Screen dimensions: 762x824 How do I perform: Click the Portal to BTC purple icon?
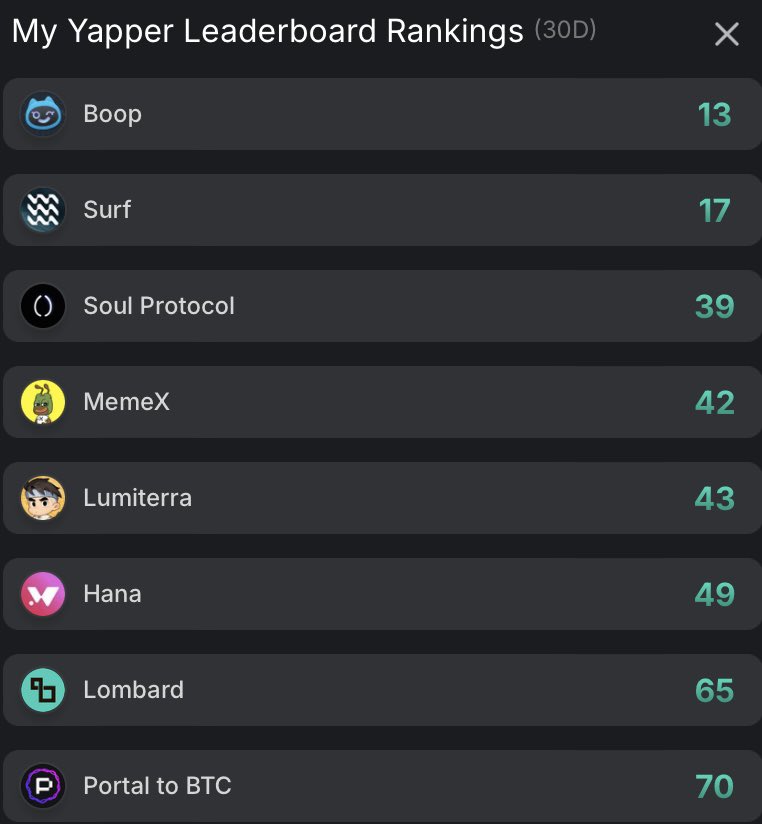[x=43, y=786]
